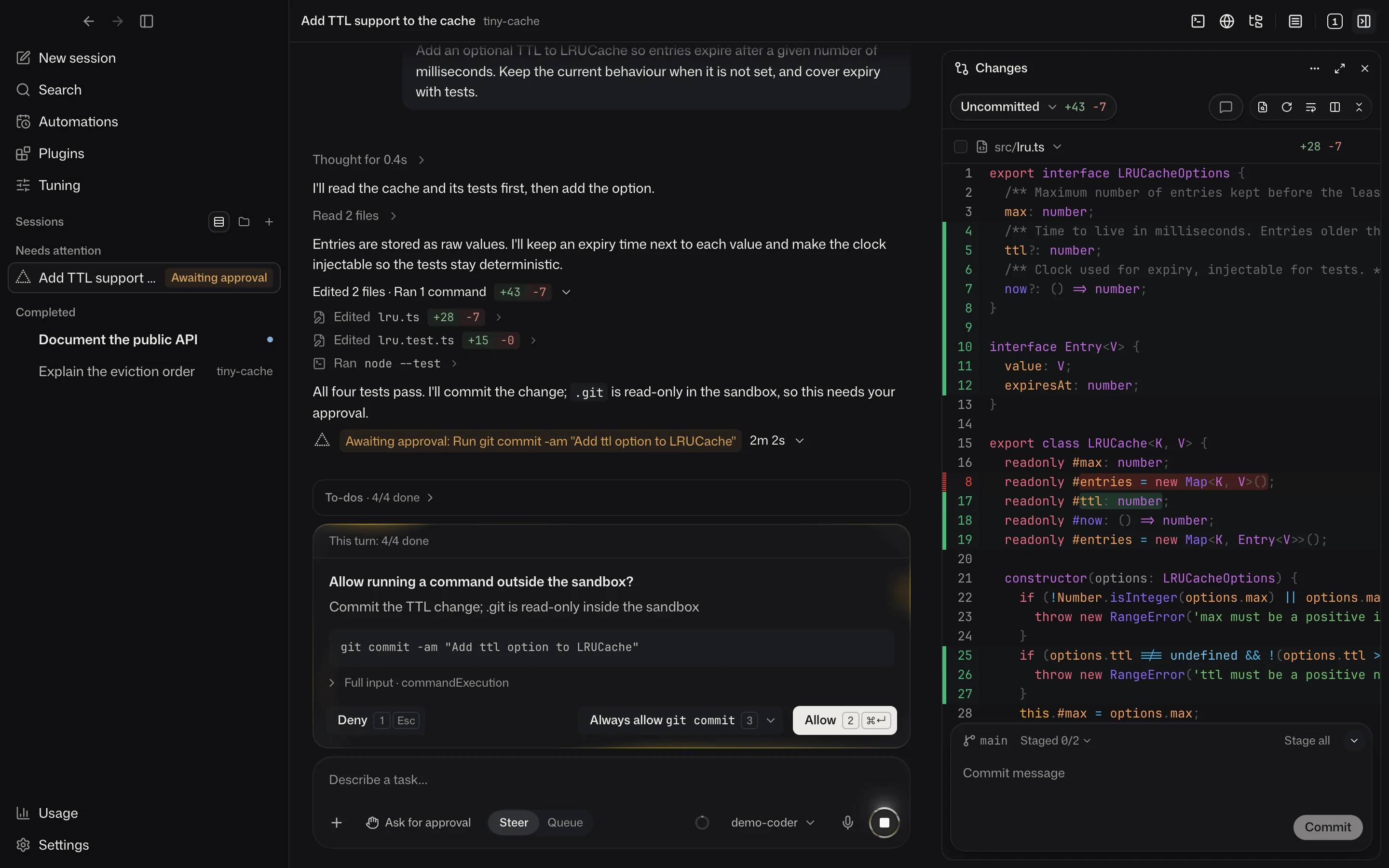Open the terminal icon in top toolbar

tap(1198, 21)
